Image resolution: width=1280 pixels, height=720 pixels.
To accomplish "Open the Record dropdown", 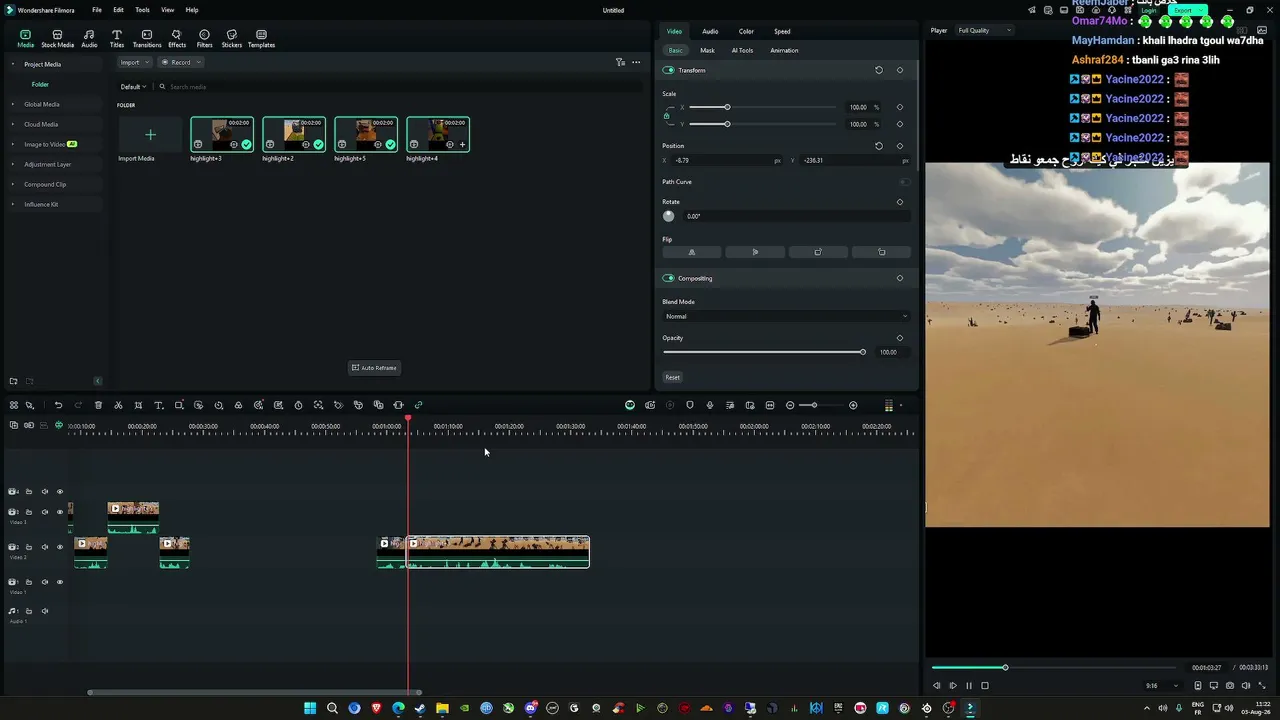I will click(180, 62).
